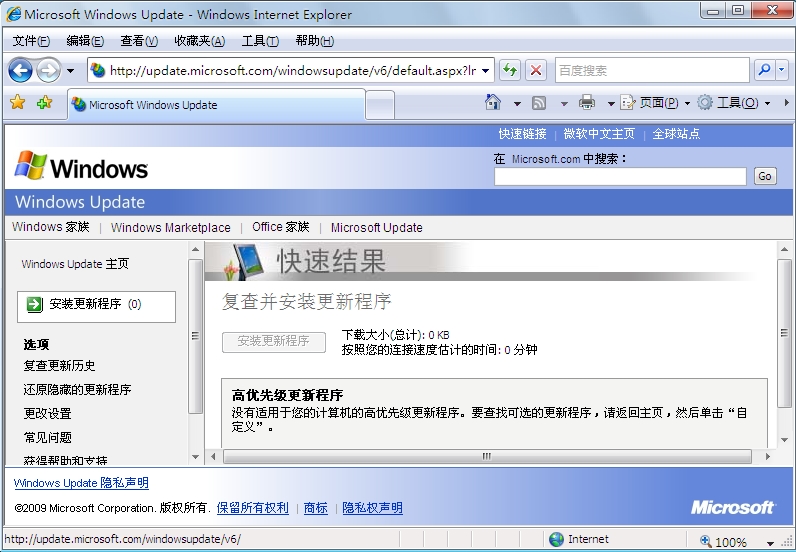Select the Microsoft Windows Update tab
Viewport: 796px width, 552px height.
[216, 105]
